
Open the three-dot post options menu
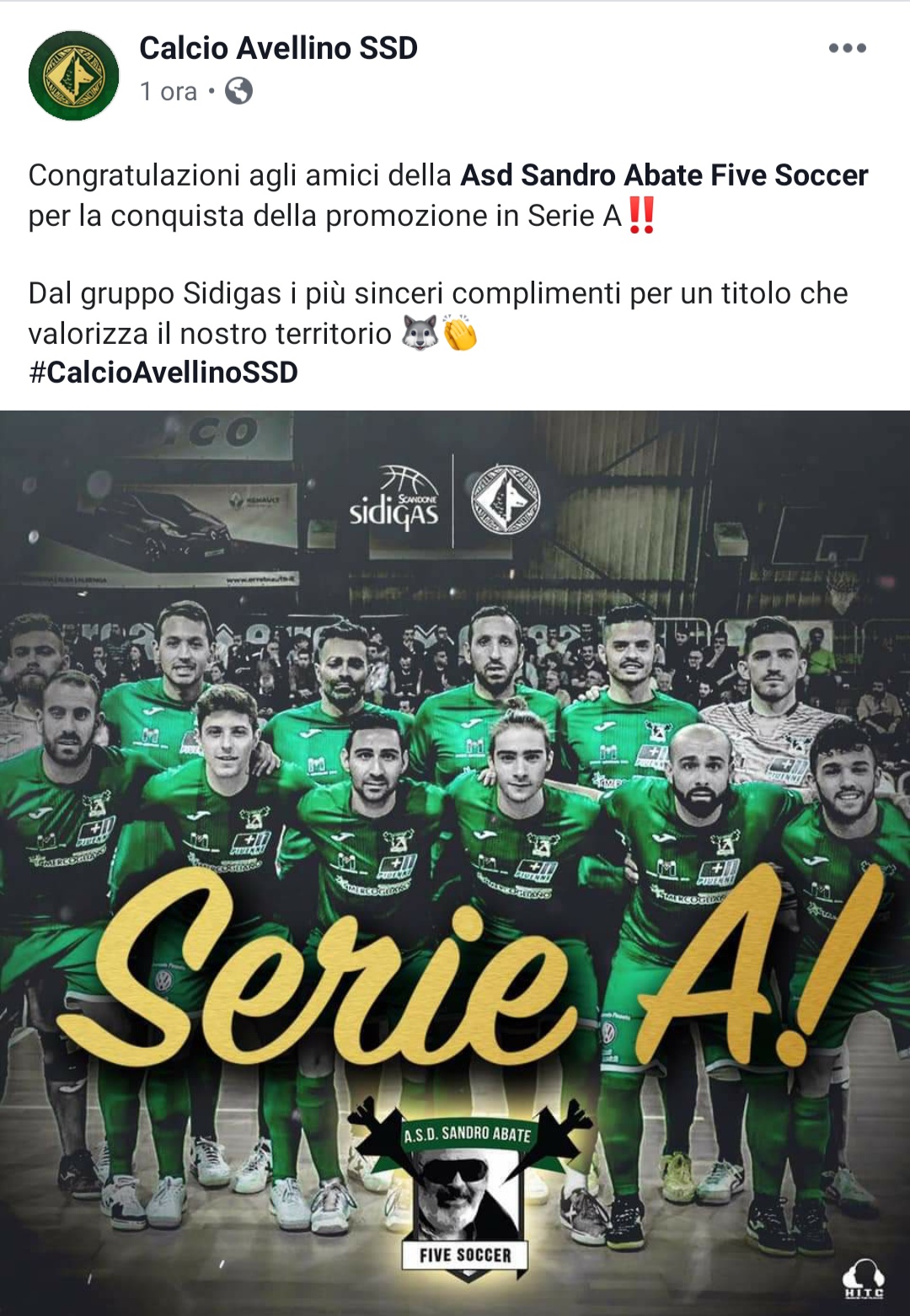coord(847,48)
